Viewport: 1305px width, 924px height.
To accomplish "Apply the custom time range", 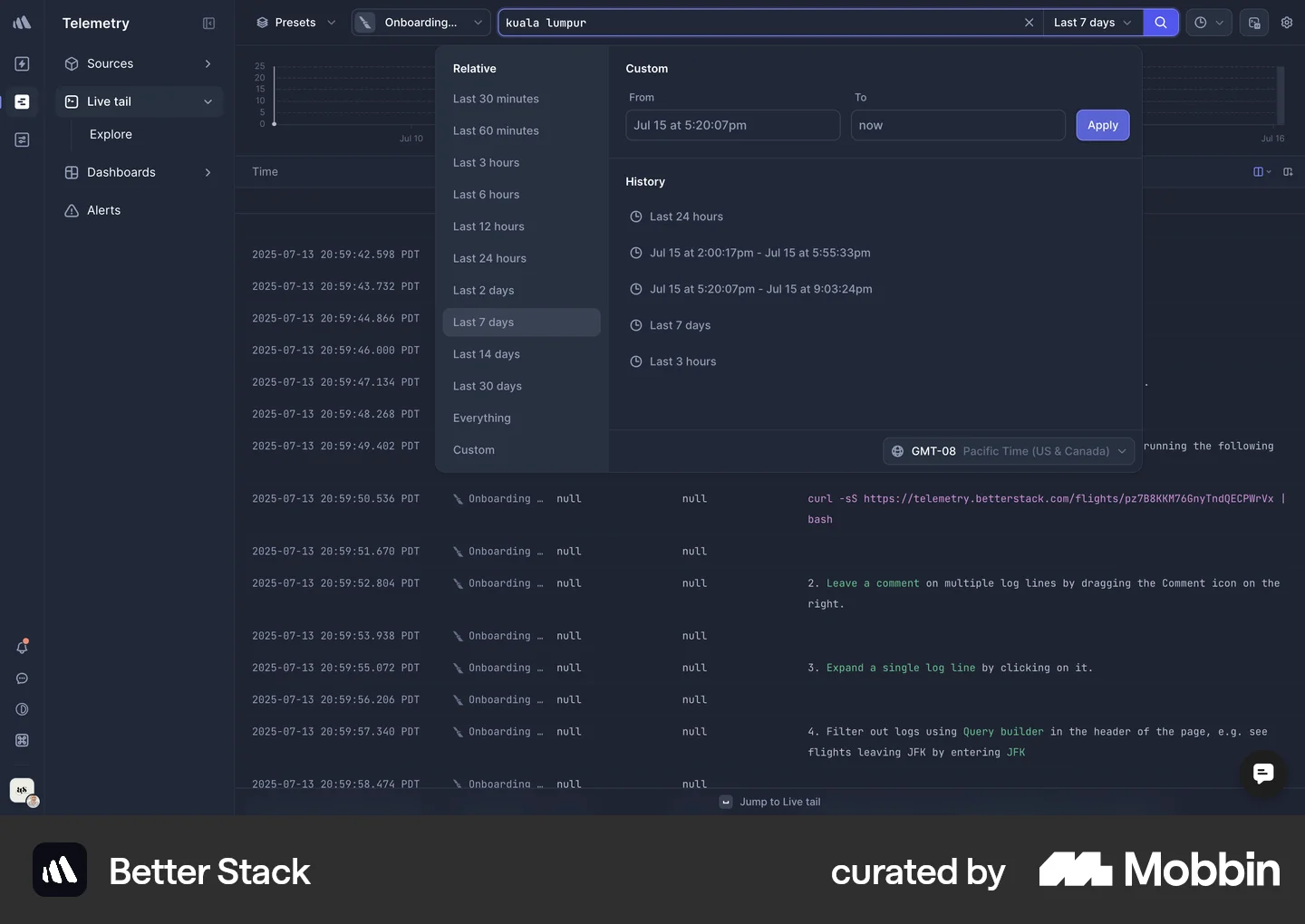I will [1102, 125].
